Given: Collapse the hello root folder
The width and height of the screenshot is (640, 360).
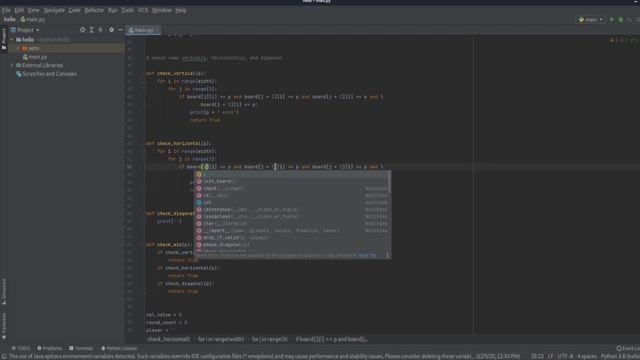Looking at the screenshot, I should 12,40.
